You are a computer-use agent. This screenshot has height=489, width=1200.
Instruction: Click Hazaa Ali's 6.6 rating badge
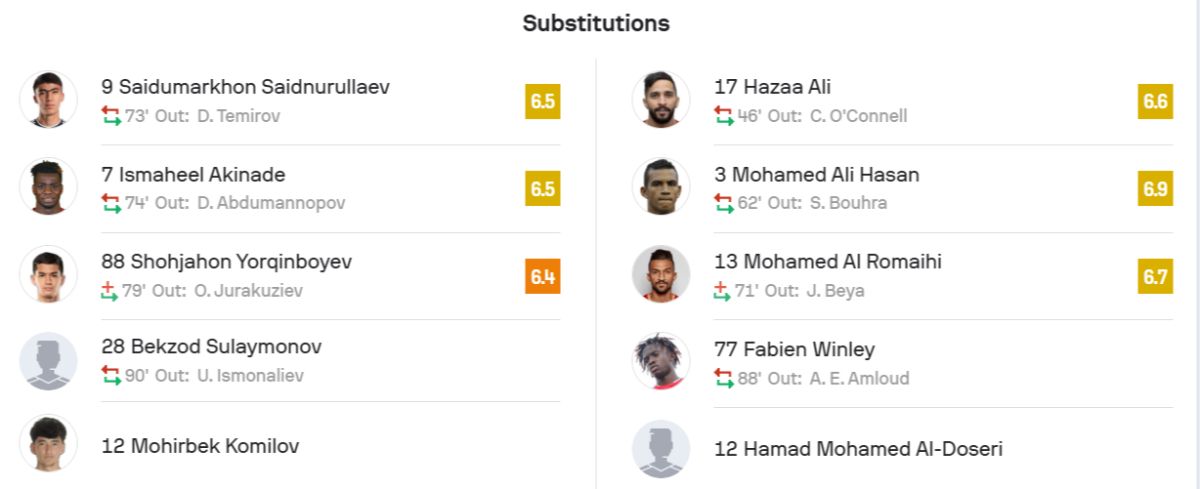coord(1155,102)
